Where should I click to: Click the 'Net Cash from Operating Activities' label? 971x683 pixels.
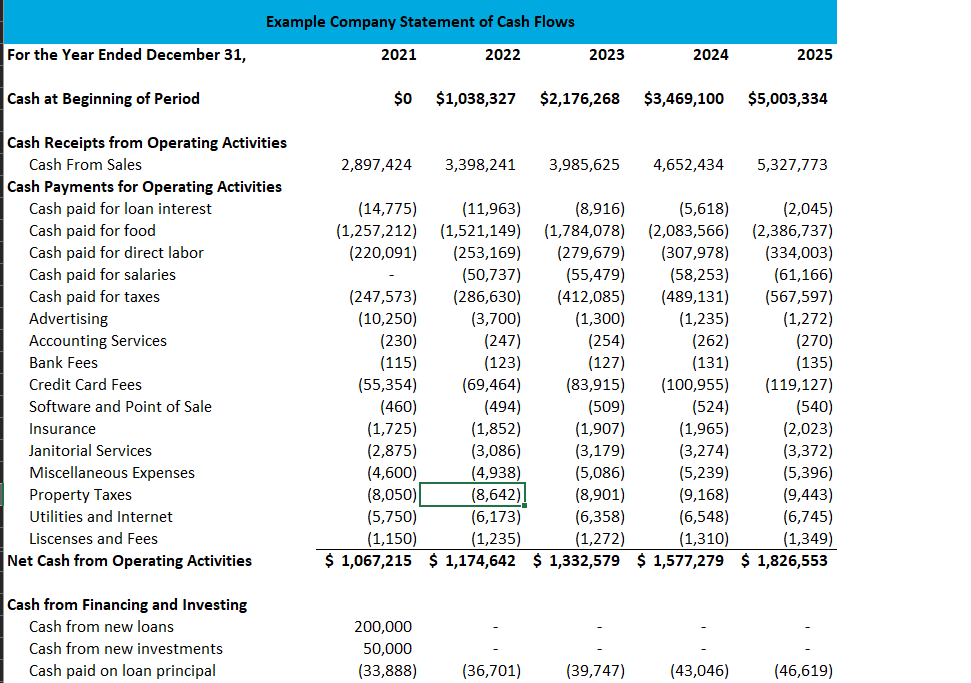129,560
